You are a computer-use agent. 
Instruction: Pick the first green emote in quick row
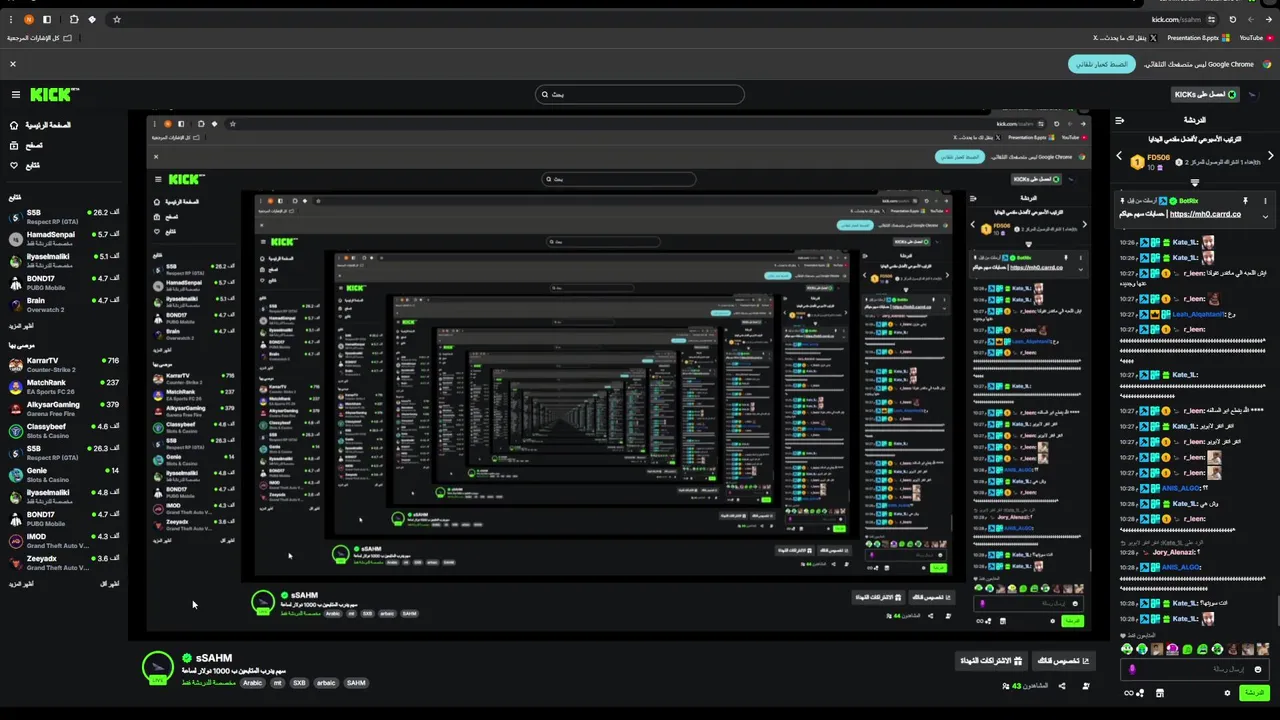(x=1127, y=649)
